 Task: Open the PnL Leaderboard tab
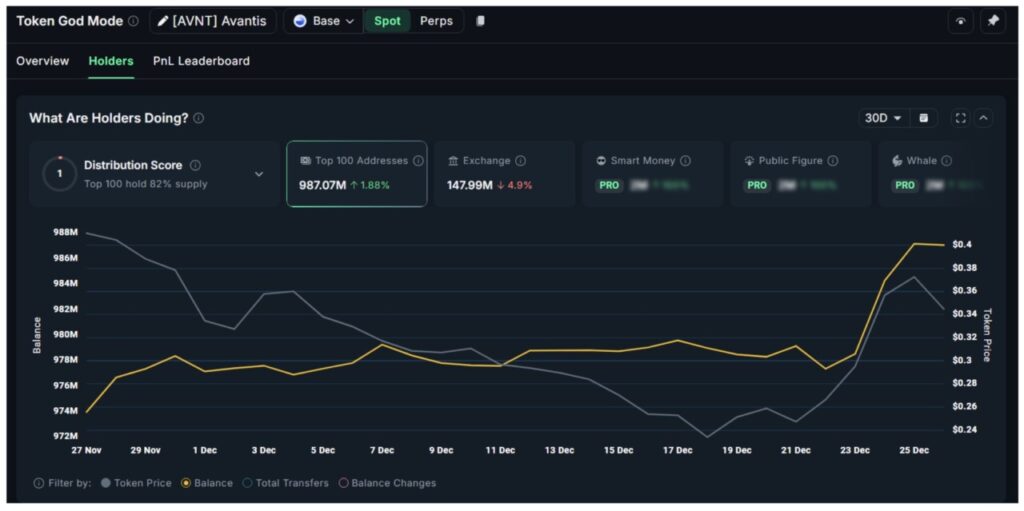pyautogui.click(x=201, y=61)
